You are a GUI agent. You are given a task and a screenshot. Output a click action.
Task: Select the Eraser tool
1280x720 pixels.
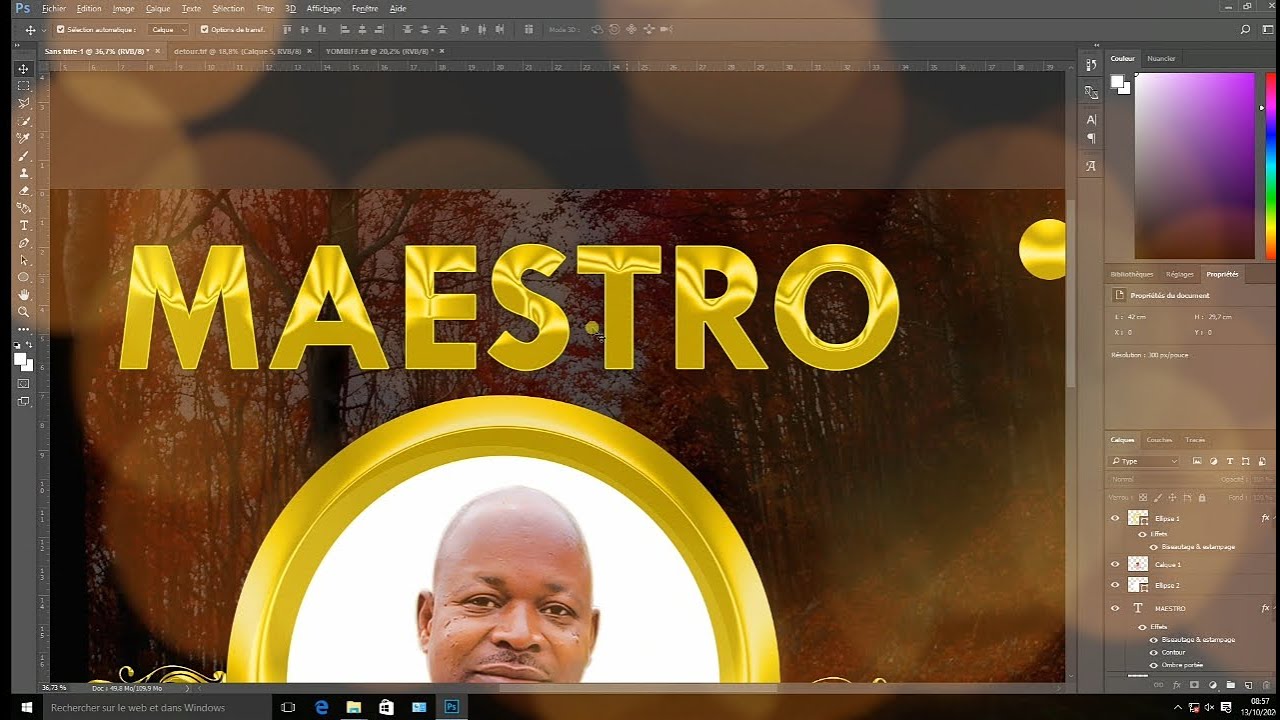(24, 190)
